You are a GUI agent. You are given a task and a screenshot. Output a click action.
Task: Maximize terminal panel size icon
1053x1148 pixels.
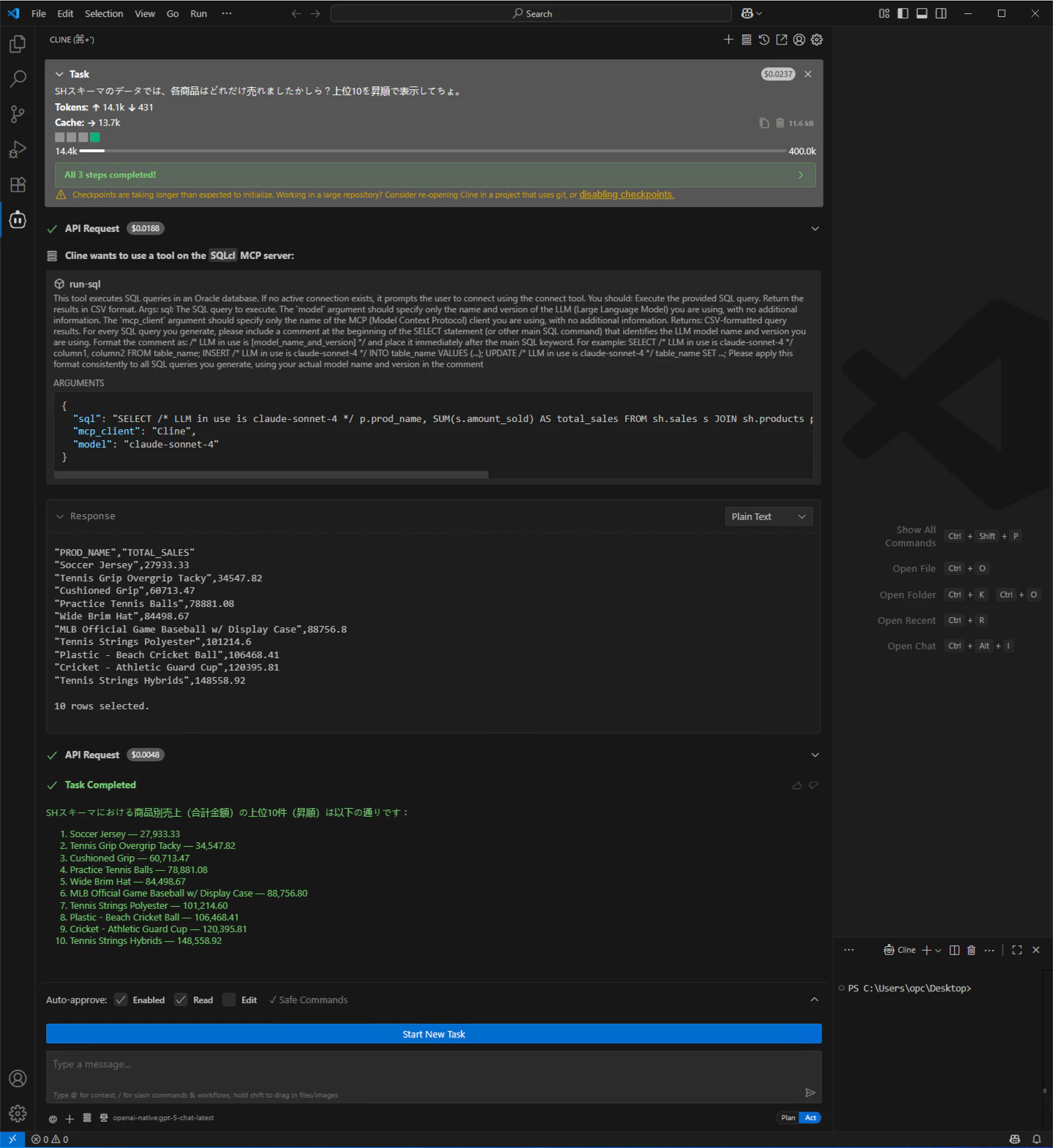pyautogui.click(x=1017, y=950)
